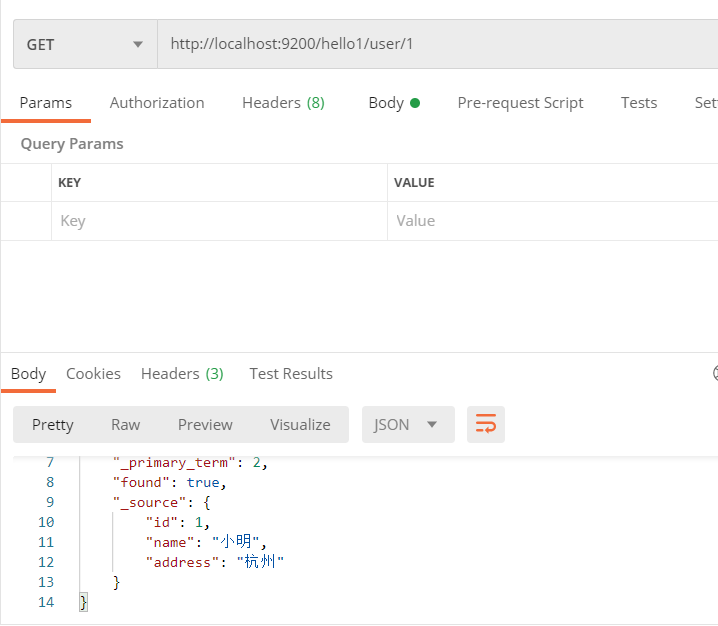Click the Query Params heading
Screen dimensions: 718x626
(x=72, y=144)
